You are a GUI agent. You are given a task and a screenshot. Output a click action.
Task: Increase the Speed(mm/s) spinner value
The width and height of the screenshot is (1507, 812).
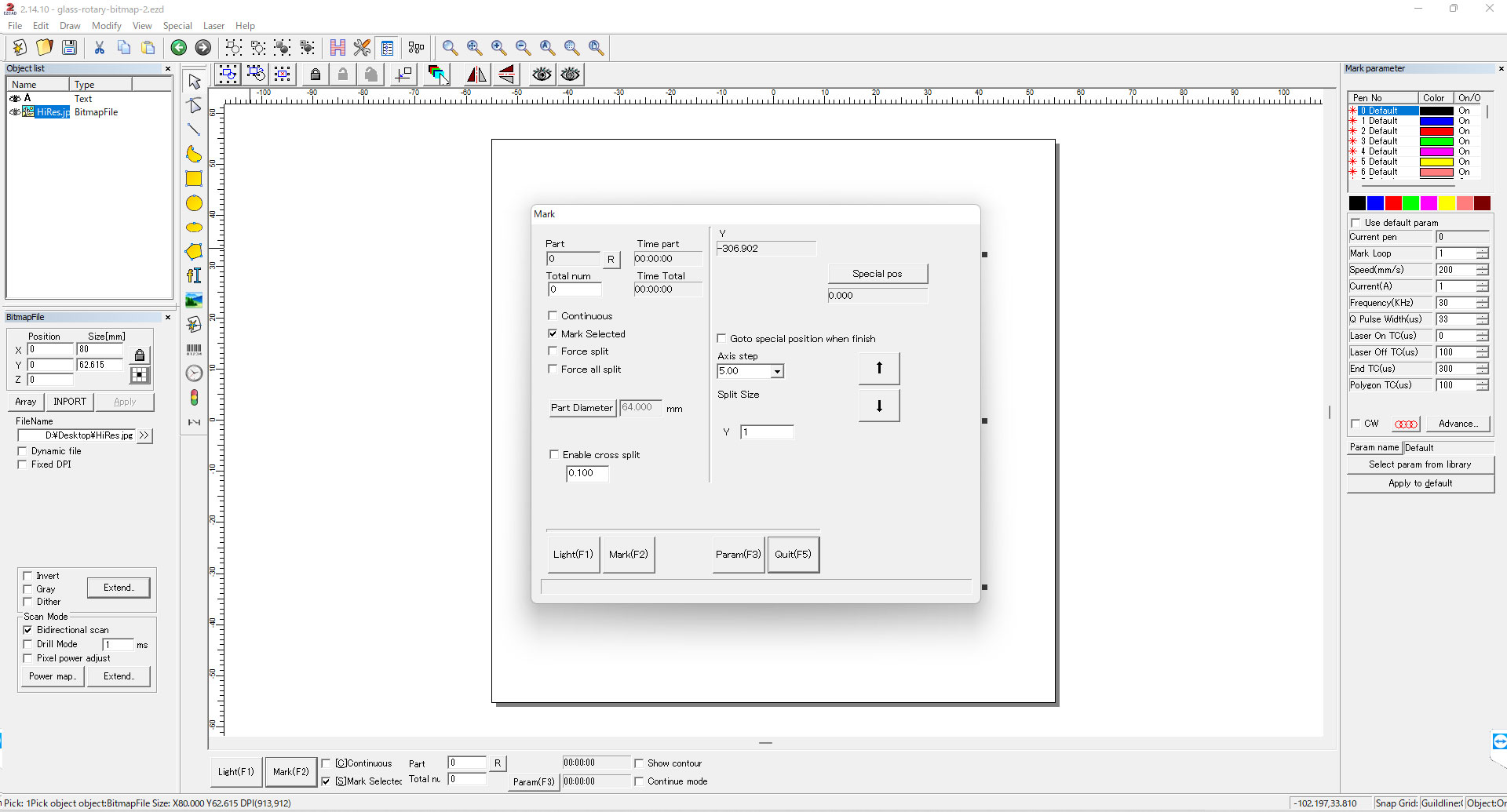1482,268
